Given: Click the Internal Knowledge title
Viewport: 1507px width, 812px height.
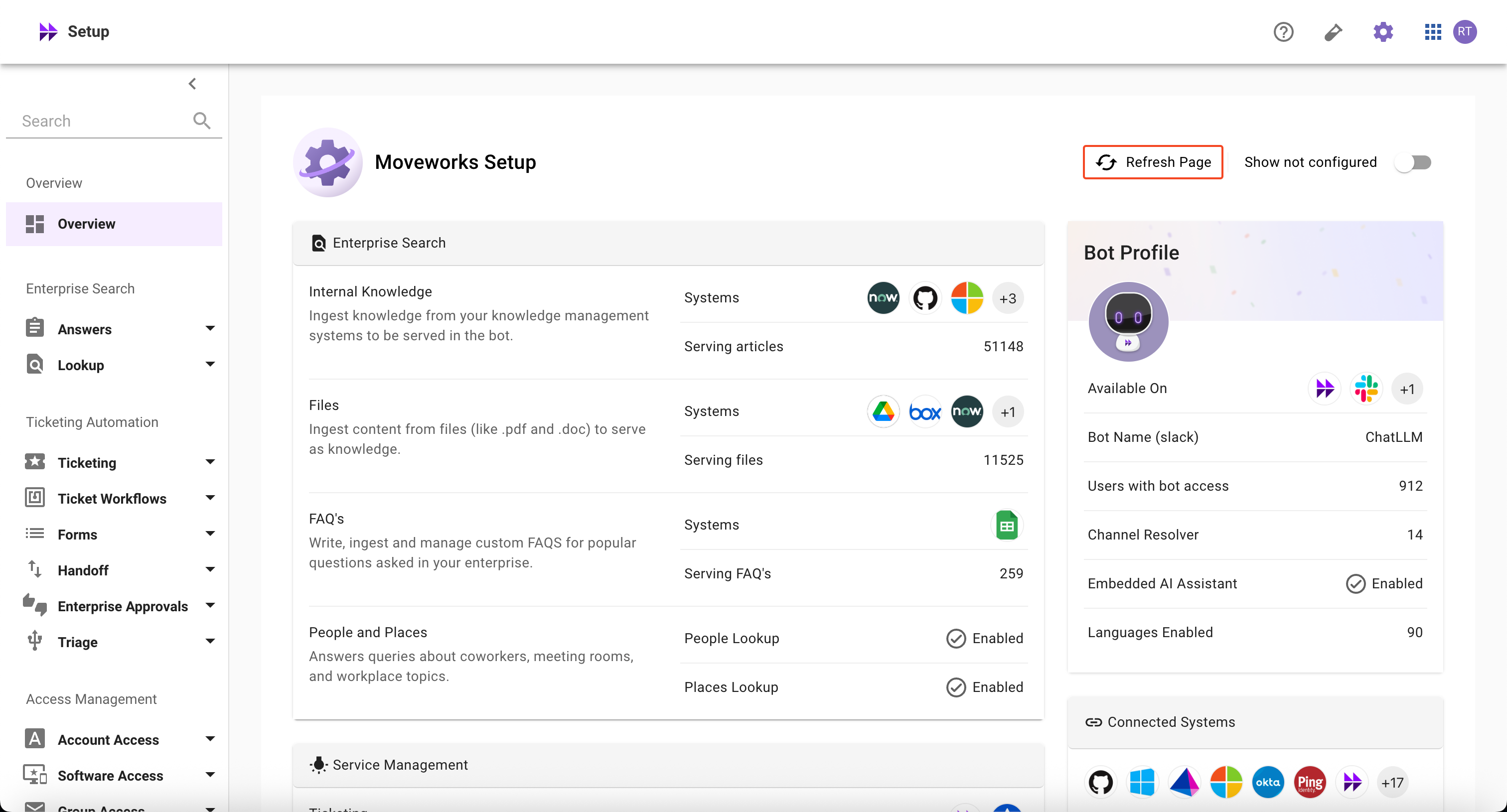Looking at the screenshot, I should coord(370,291).
